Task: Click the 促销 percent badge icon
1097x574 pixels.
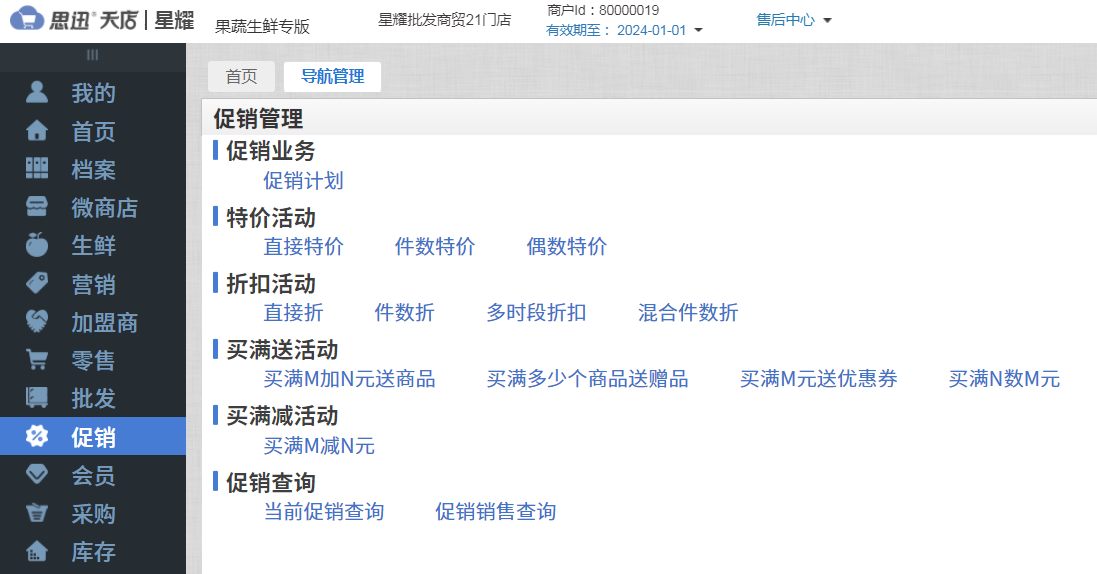Action: (37, 436)
